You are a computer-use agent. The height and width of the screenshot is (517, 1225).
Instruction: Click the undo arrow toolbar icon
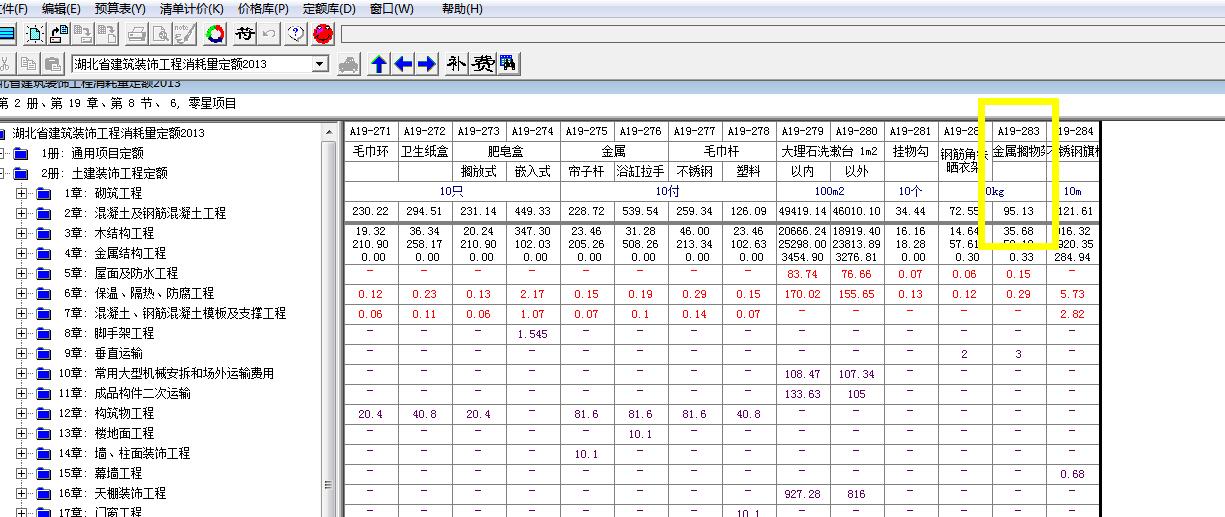coord(269,33)
